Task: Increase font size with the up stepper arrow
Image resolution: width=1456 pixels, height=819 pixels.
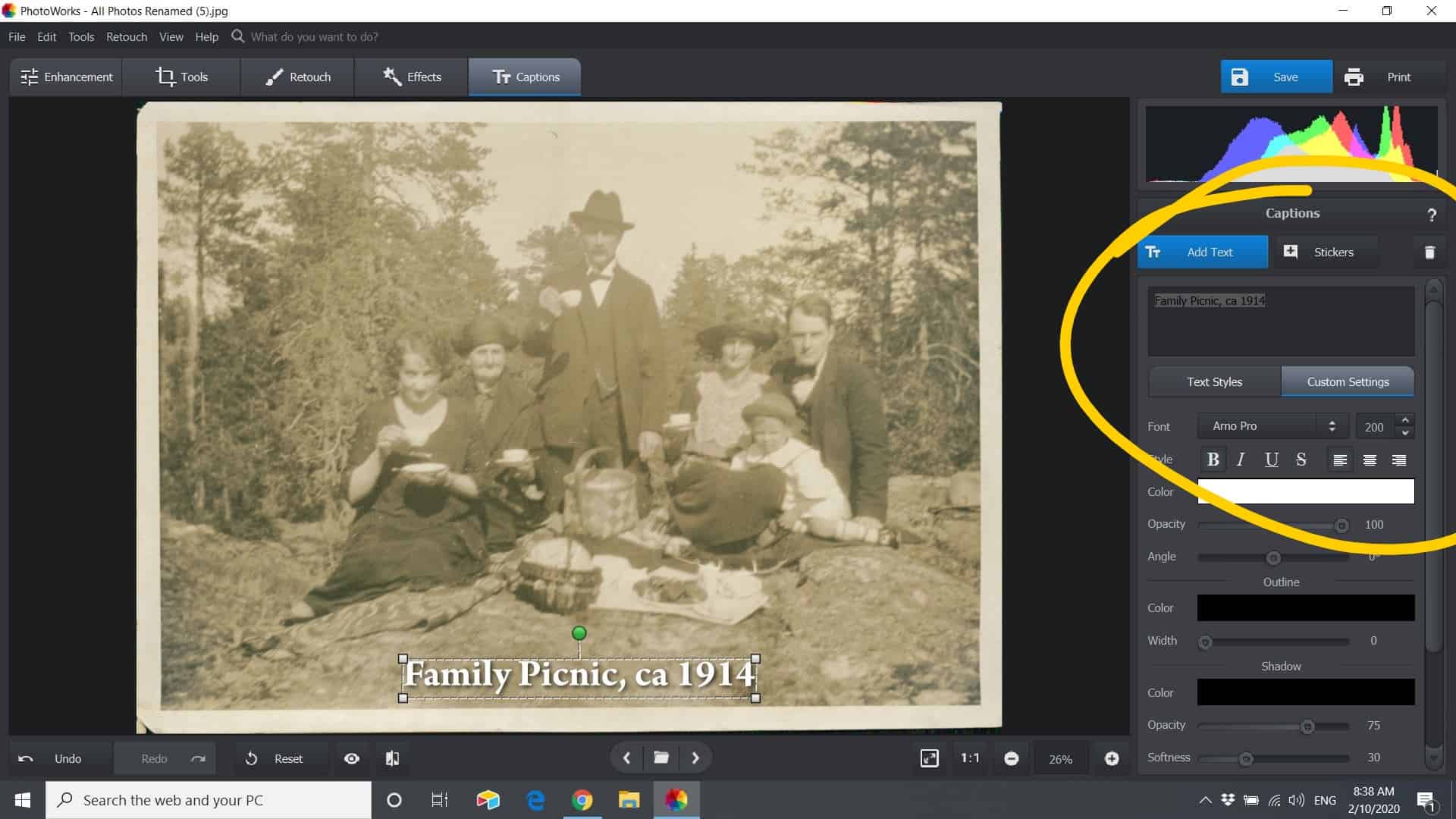Action: pyautogui.click(x=1405, y=421)
